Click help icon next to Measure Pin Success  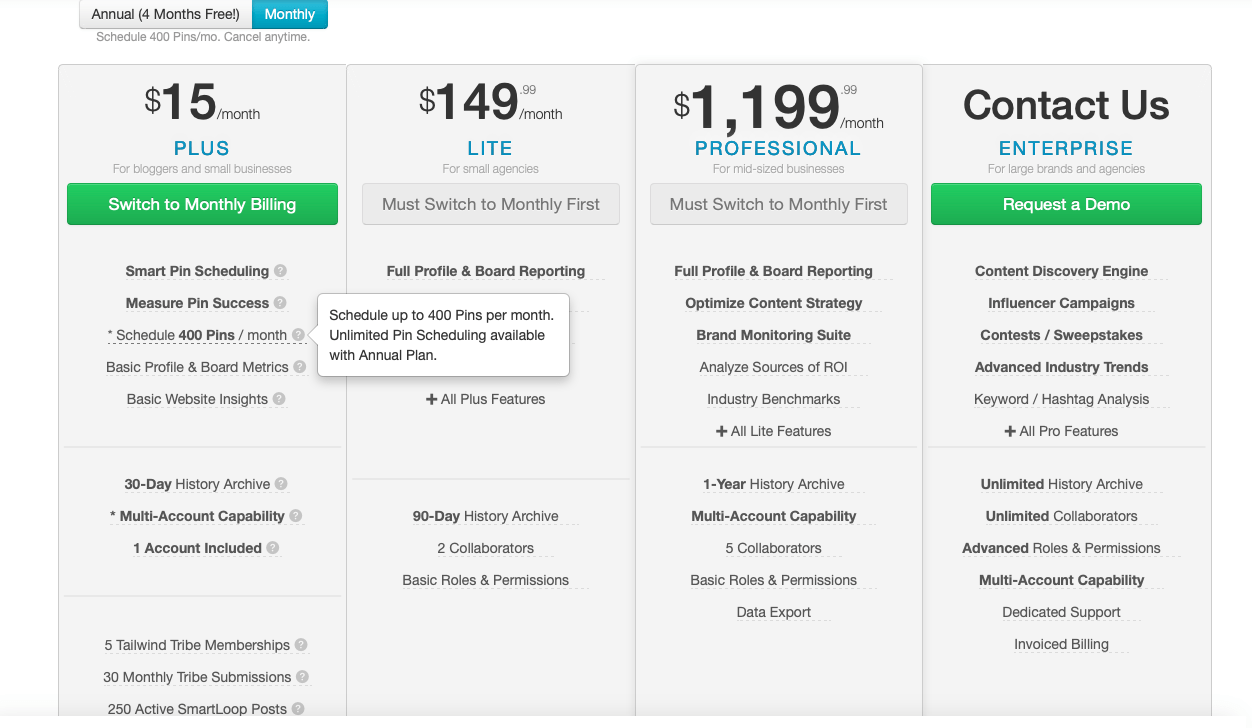280,303
